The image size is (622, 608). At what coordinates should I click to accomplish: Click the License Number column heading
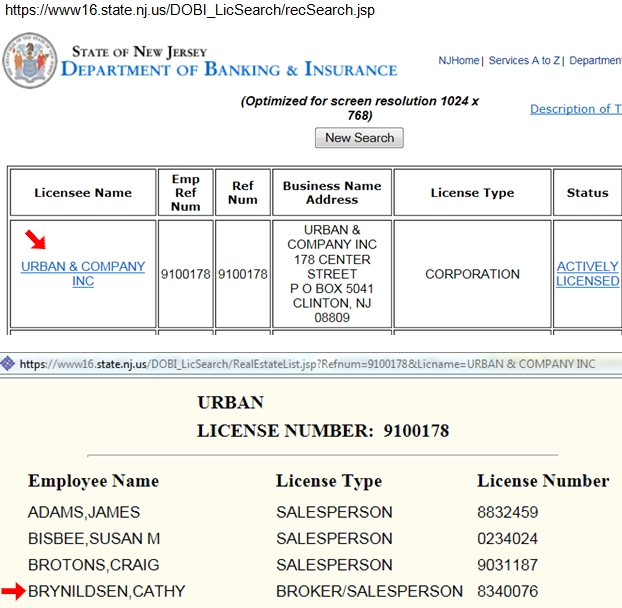pyautogui.click(x=543, y=481)
